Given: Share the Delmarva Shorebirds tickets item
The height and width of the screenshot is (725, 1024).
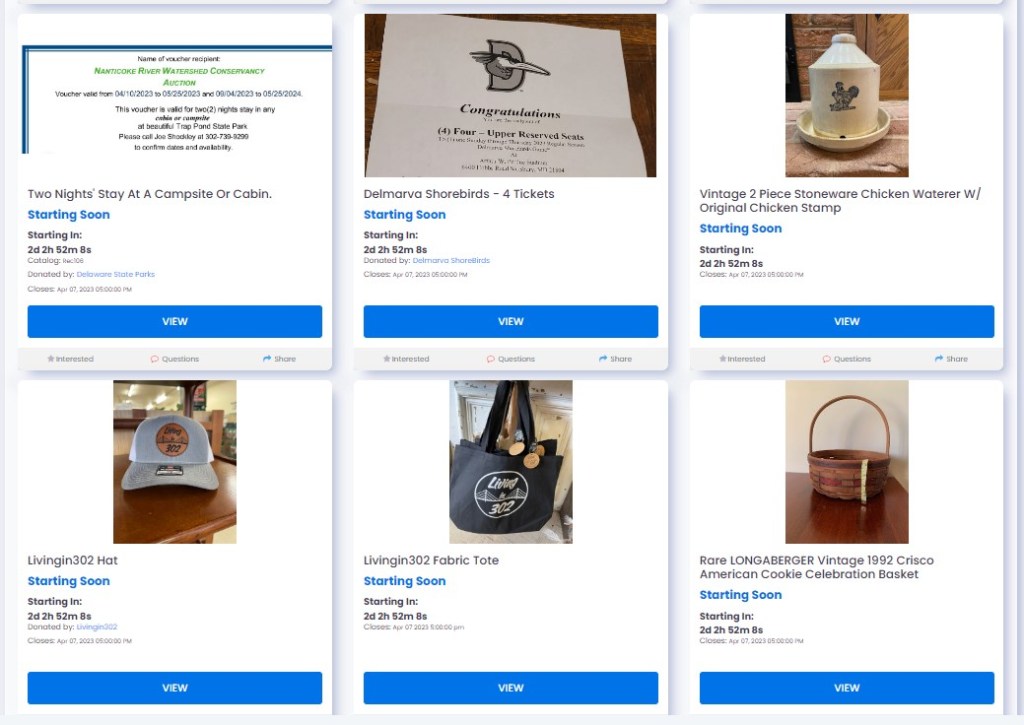Looking at the screenshot, I should coord(615,359).
